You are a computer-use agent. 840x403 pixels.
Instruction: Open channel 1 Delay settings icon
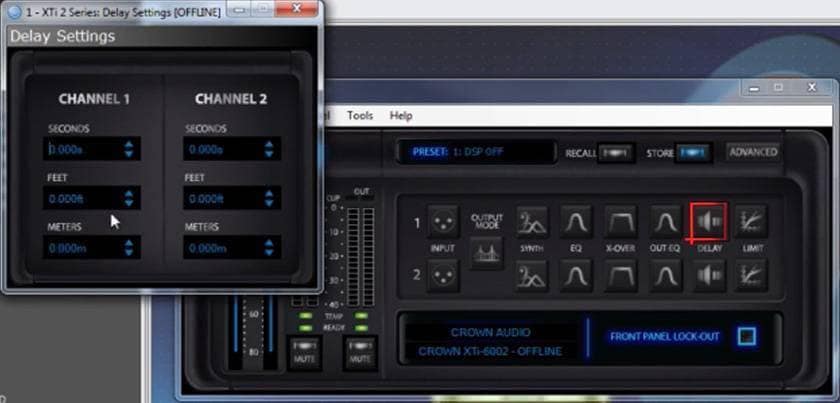(708, 222)
